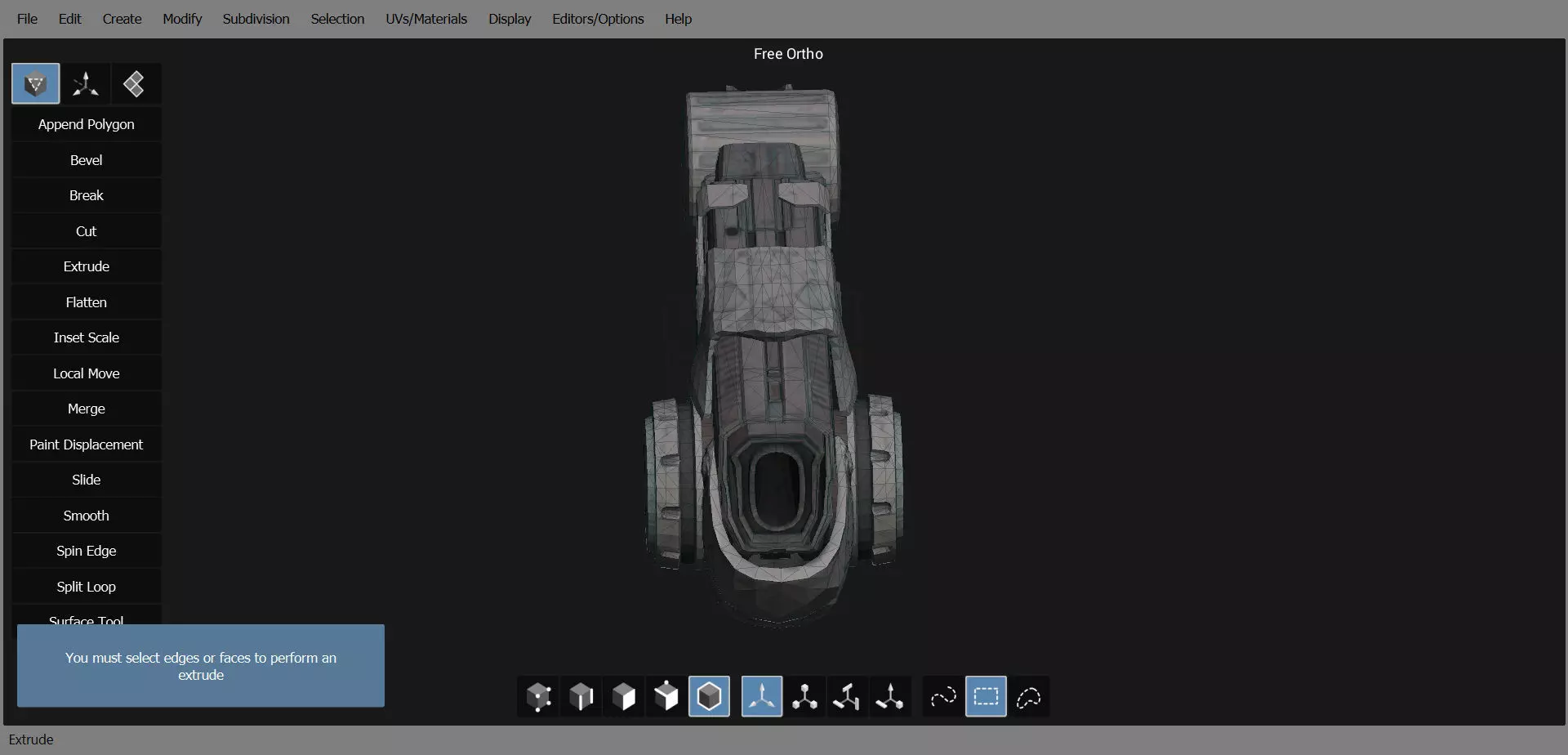The width and height of the screenshot is (1568, 755).
Task: Activate the Split Loop tool
Action: pos(87,587)
